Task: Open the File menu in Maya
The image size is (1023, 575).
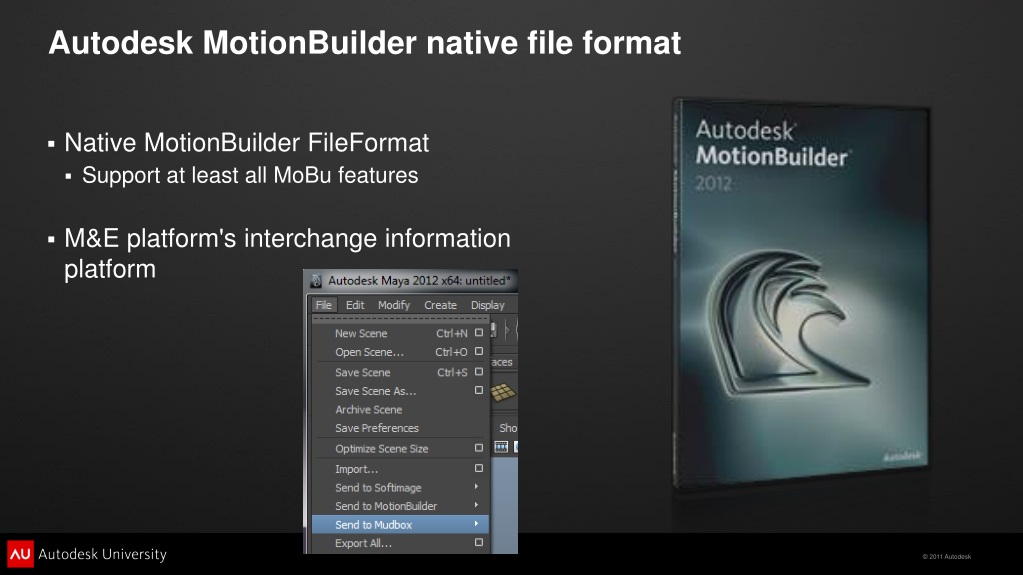Action: pyautogui.click(x=324, y=305)
